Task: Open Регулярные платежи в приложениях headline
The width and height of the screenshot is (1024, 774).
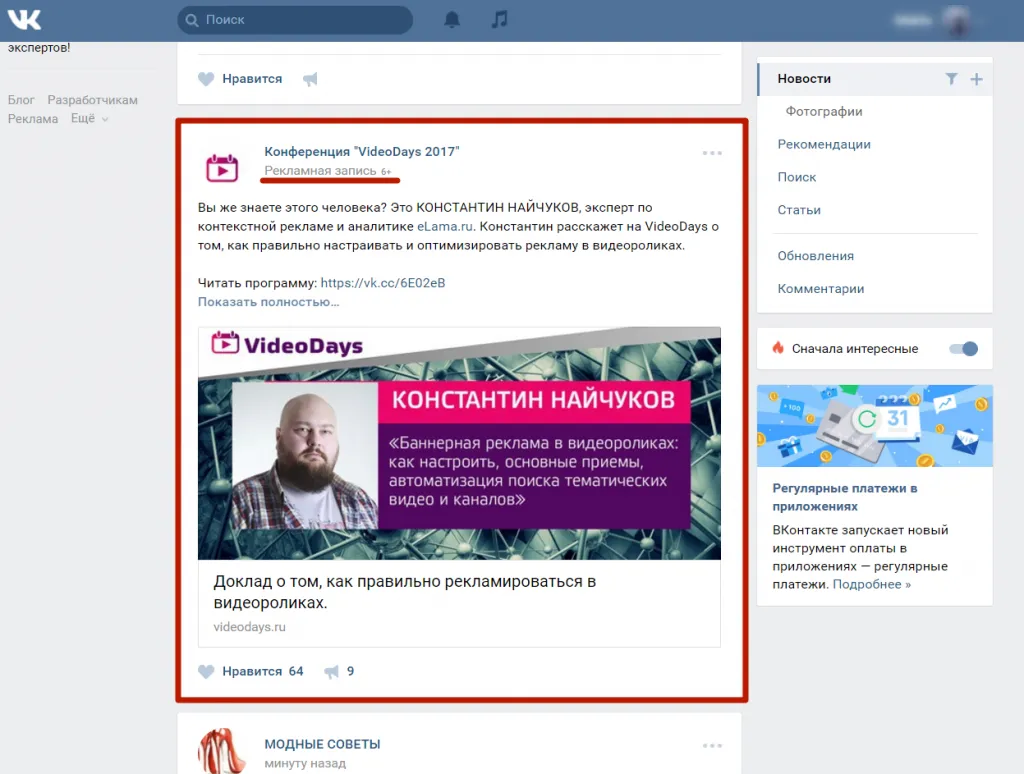Action: 844,497
